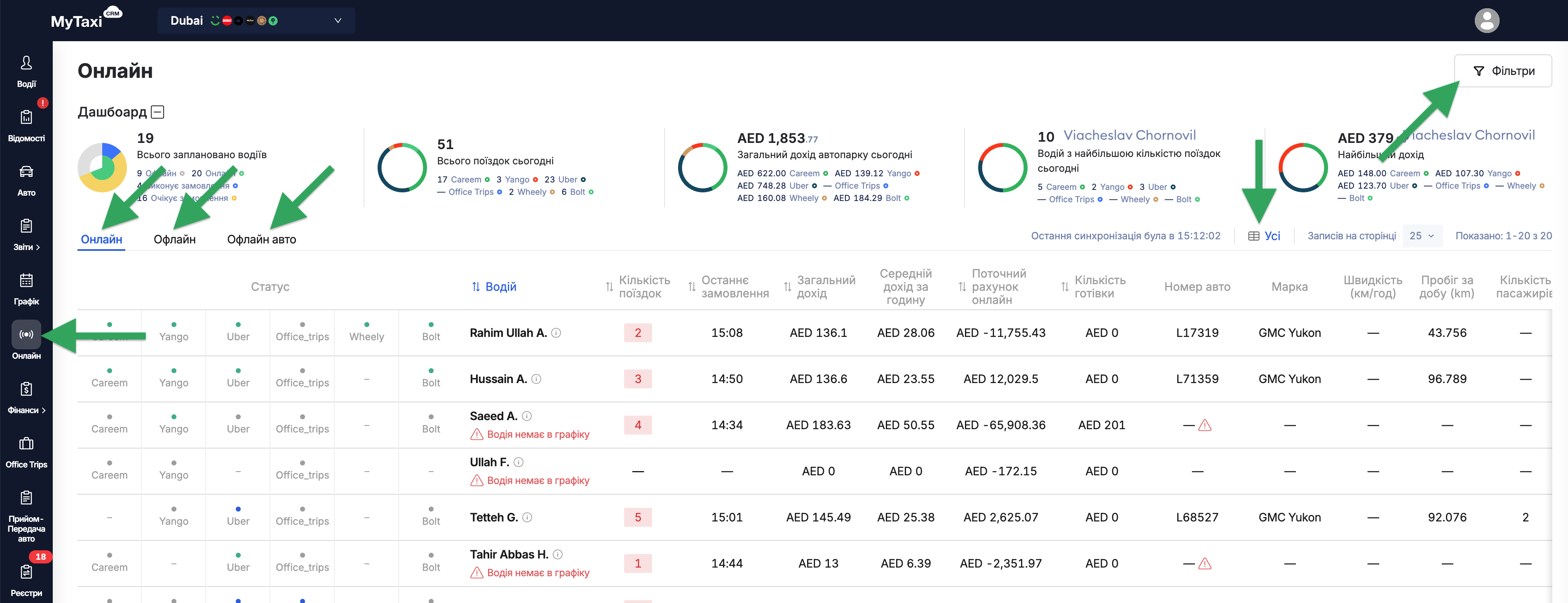
Task: Click trip count 1 for Tahir Abbas H.
Action: pos(638,563)
